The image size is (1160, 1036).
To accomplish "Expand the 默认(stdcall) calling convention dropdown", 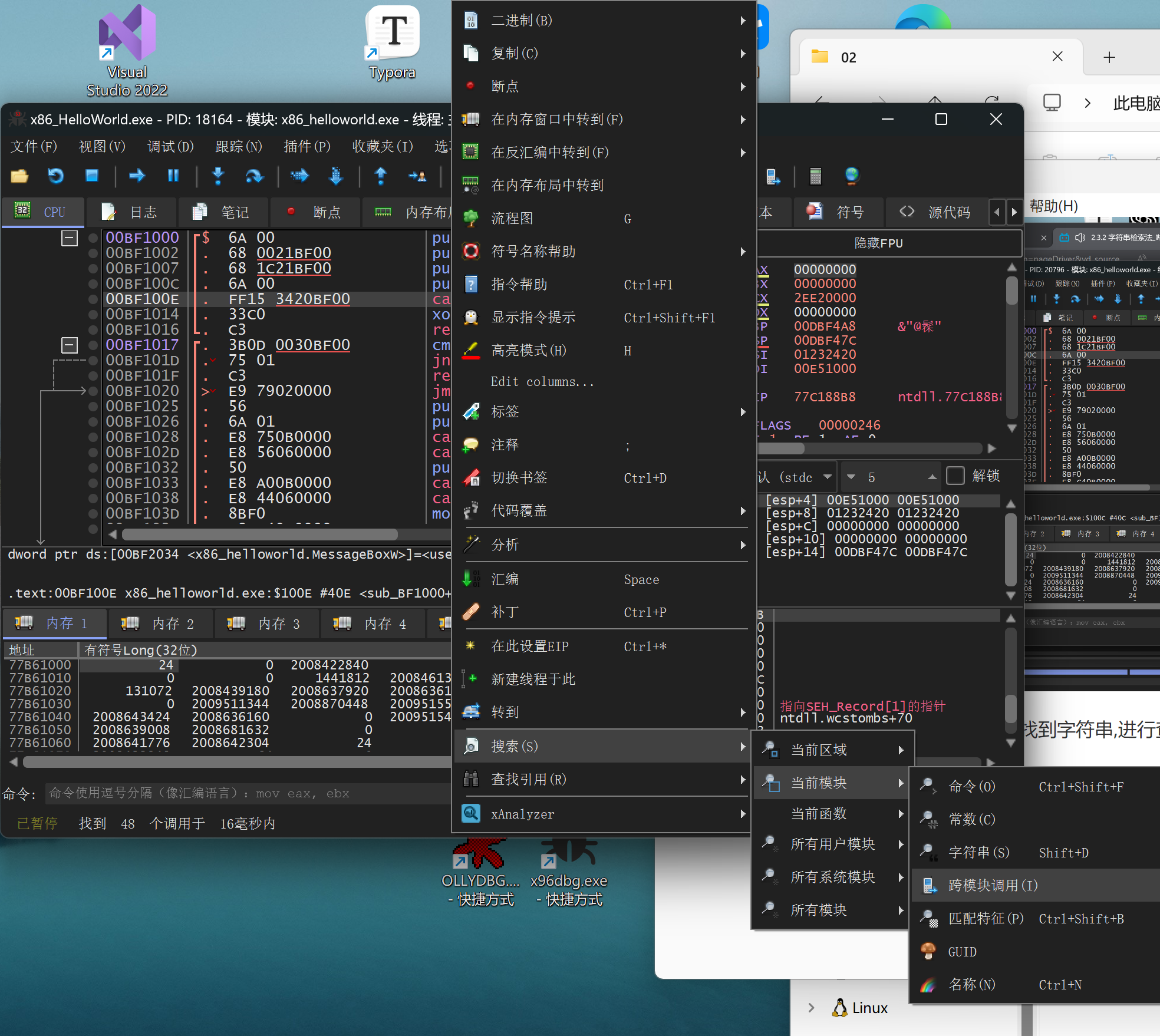I will pos(828,477).
